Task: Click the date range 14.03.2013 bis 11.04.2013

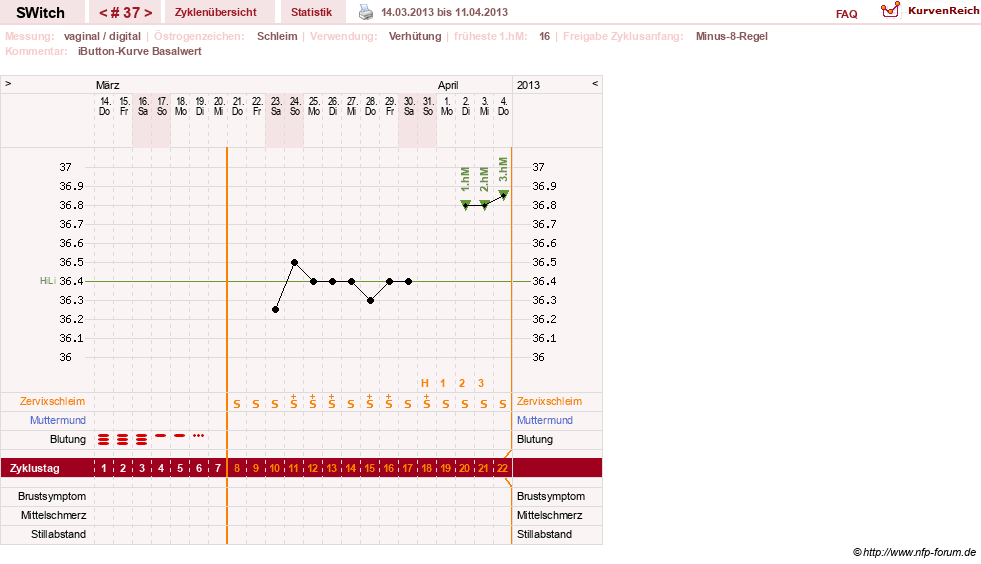Action: click(x=444, y=12)
